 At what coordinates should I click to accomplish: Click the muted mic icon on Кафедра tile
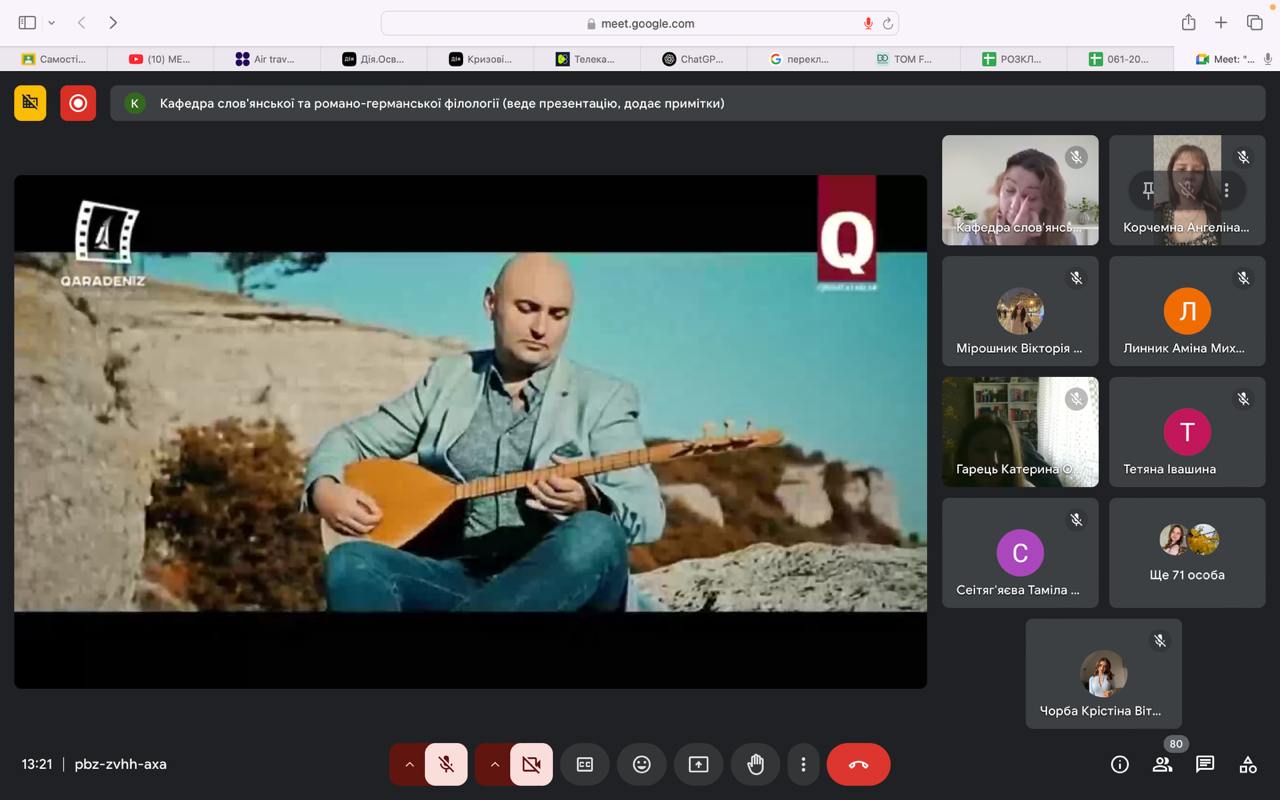[x=1076, y=157]
